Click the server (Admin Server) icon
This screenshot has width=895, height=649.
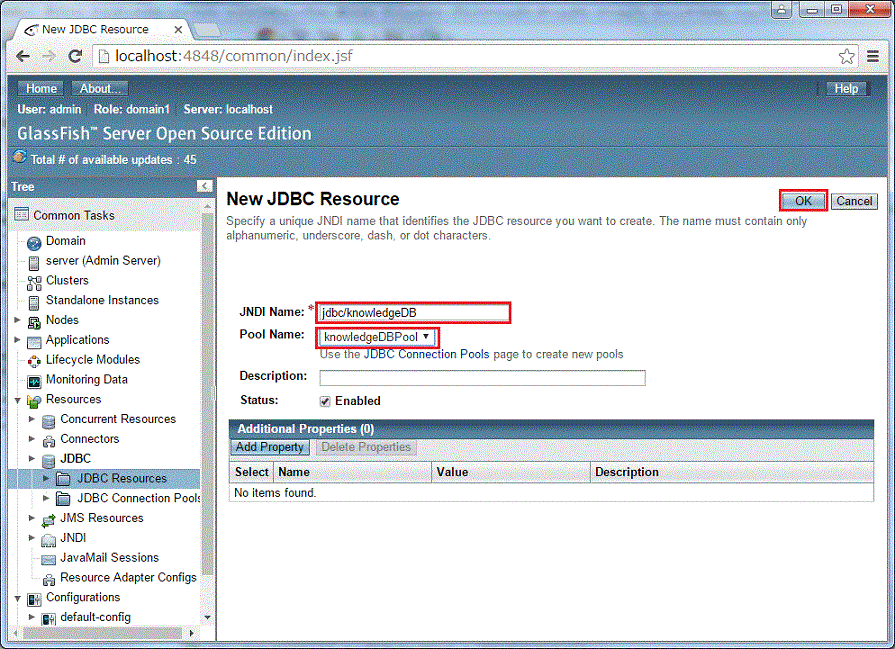tap(34, 263)
